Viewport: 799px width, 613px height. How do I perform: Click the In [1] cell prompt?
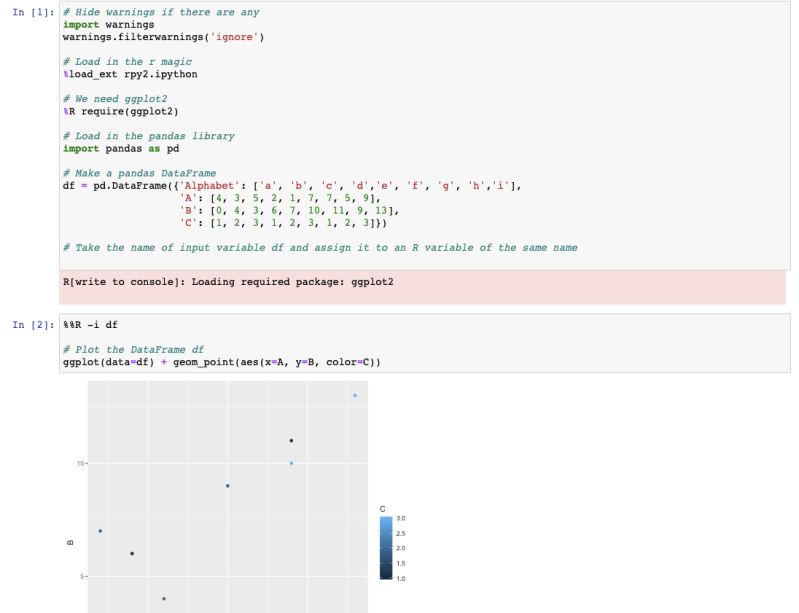(x=33, y=12)
